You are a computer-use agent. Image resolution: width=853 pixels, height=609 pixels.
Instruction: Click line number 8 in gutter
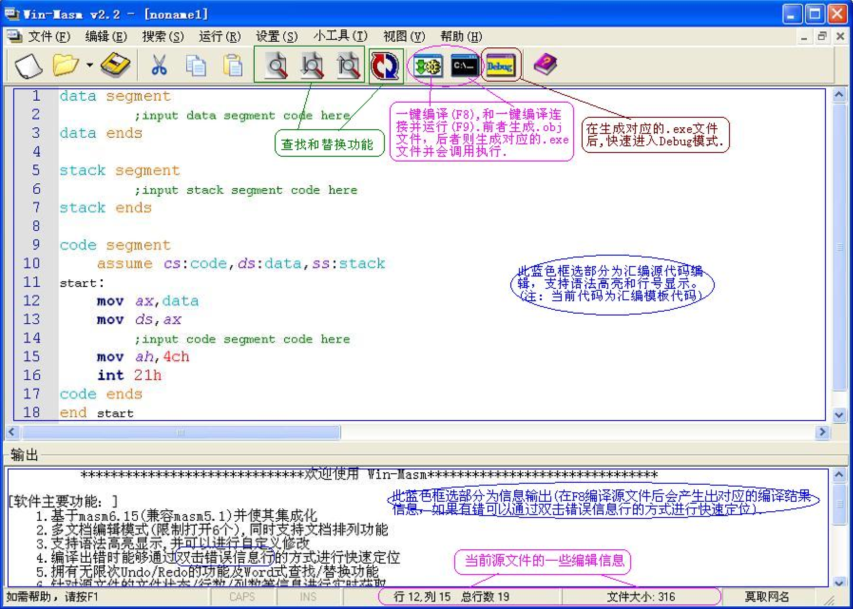pos(36,226)
